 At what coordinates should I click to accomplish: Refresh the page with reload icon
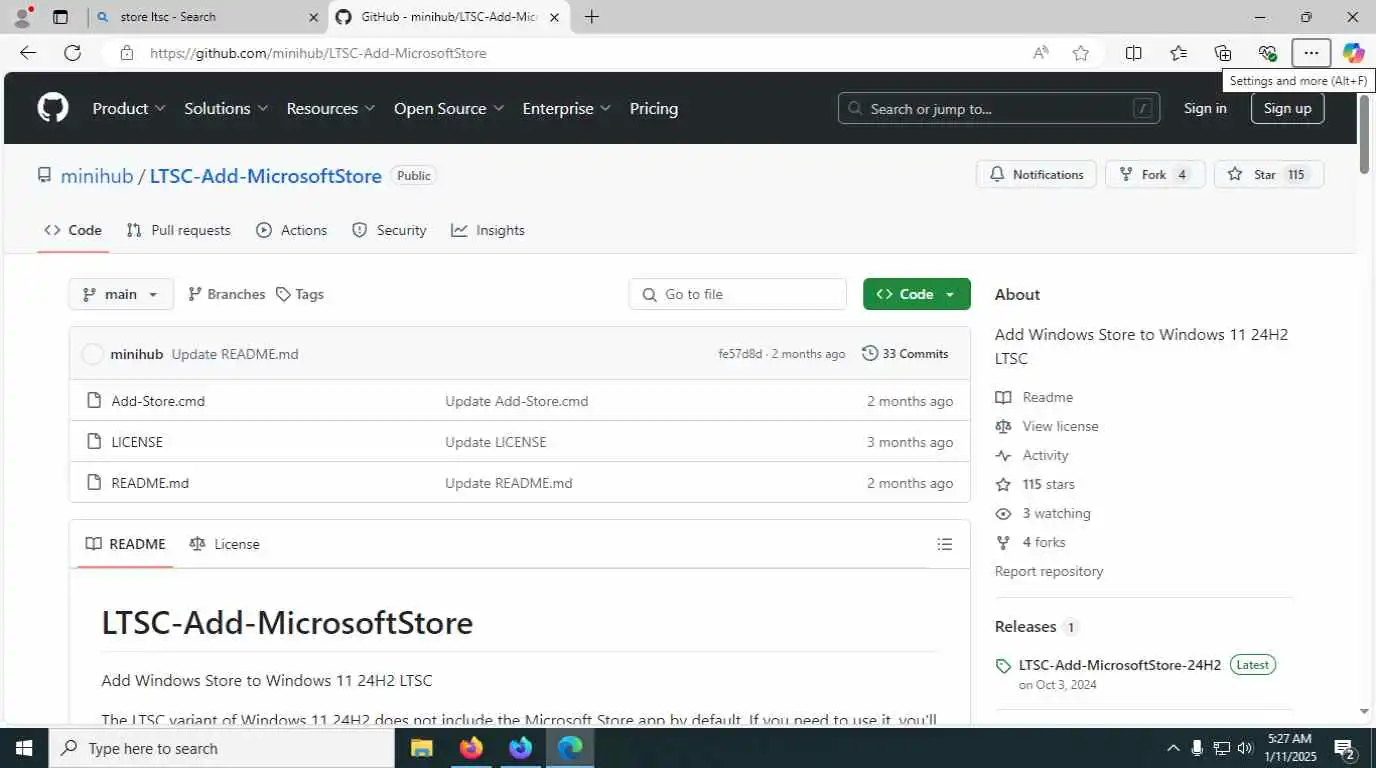click(x=72, y=53)
